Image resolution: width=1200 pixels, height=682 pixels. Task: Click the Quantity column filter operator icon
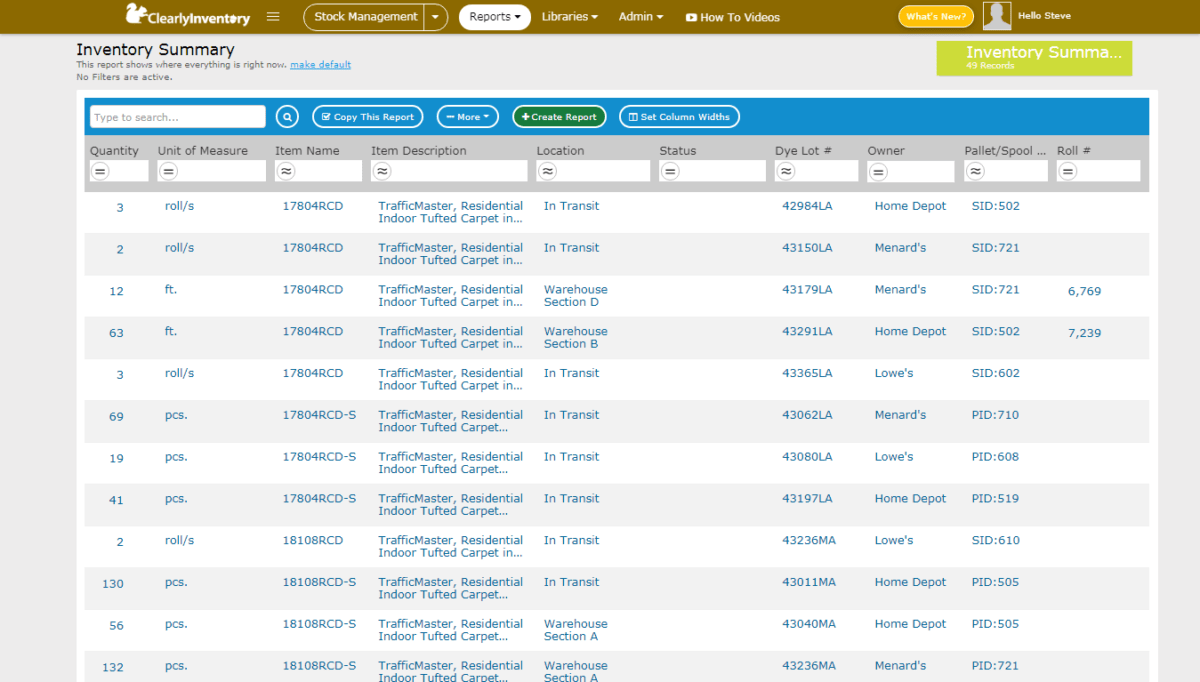pos(99,171)
